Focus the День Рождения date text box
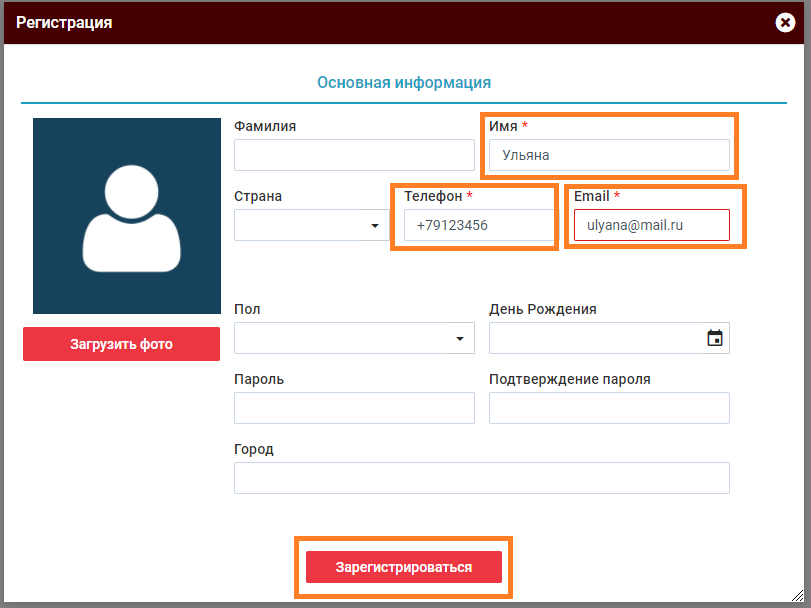The image size is (811, 608). pos(595,338)
